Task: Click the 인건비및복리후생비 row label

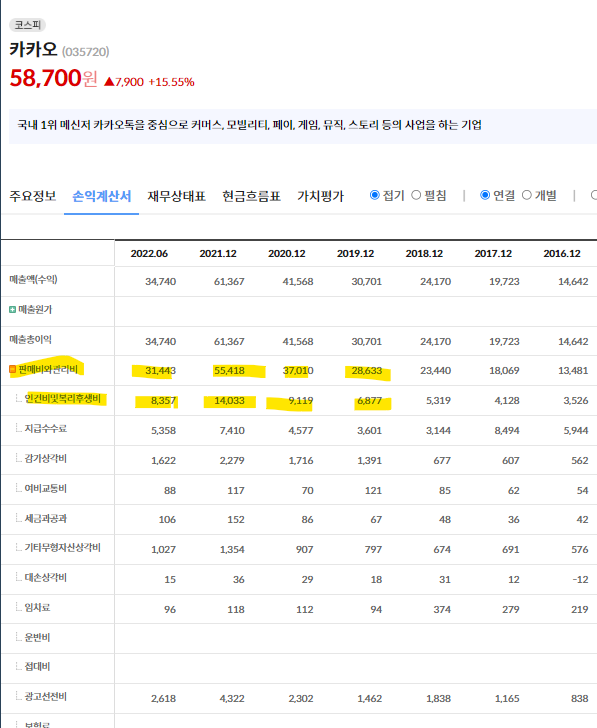Action: click(x=63, y=399)
